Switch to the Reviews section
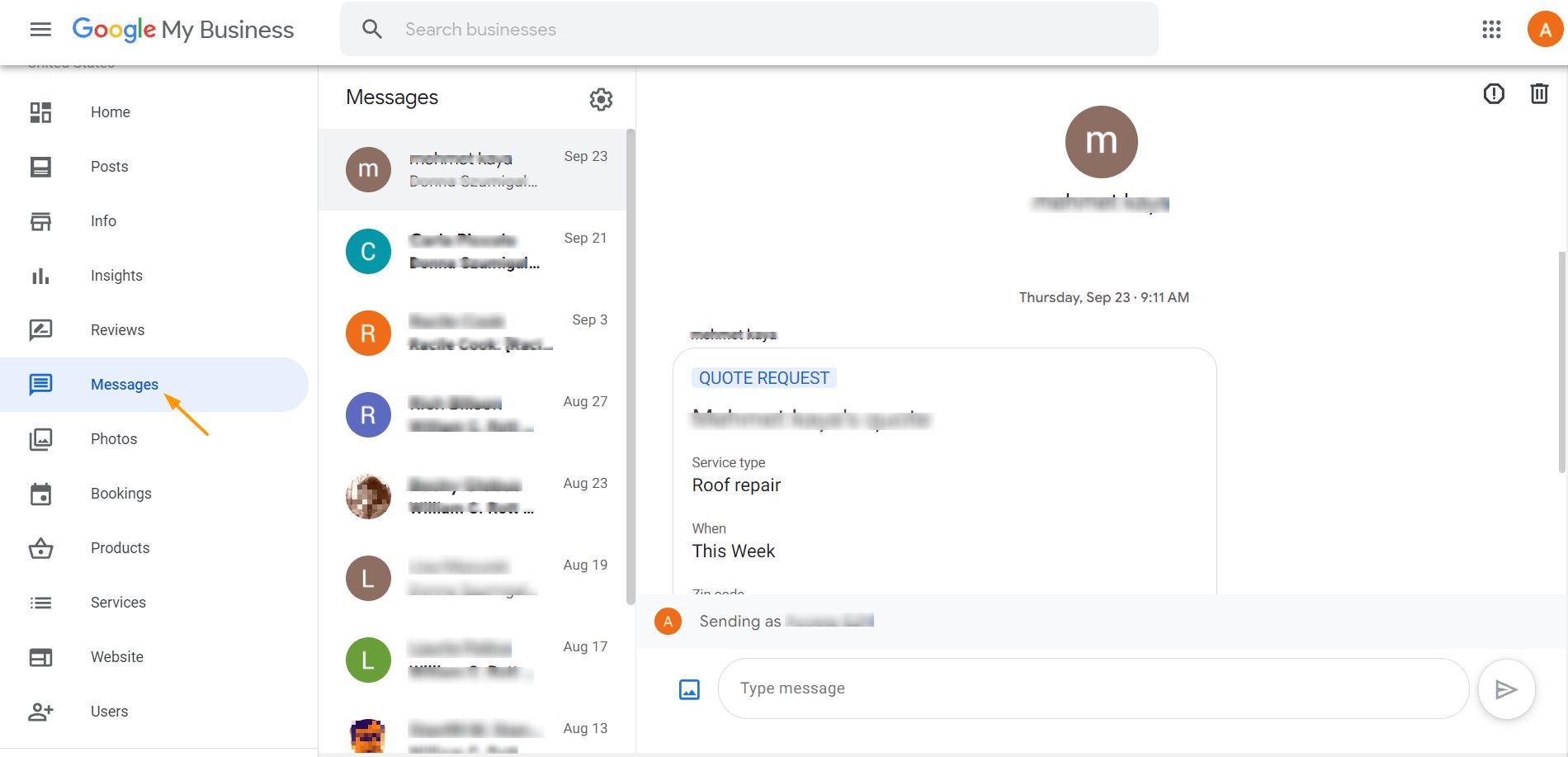This screenshot has width=1568, height=757. [117, 329]
